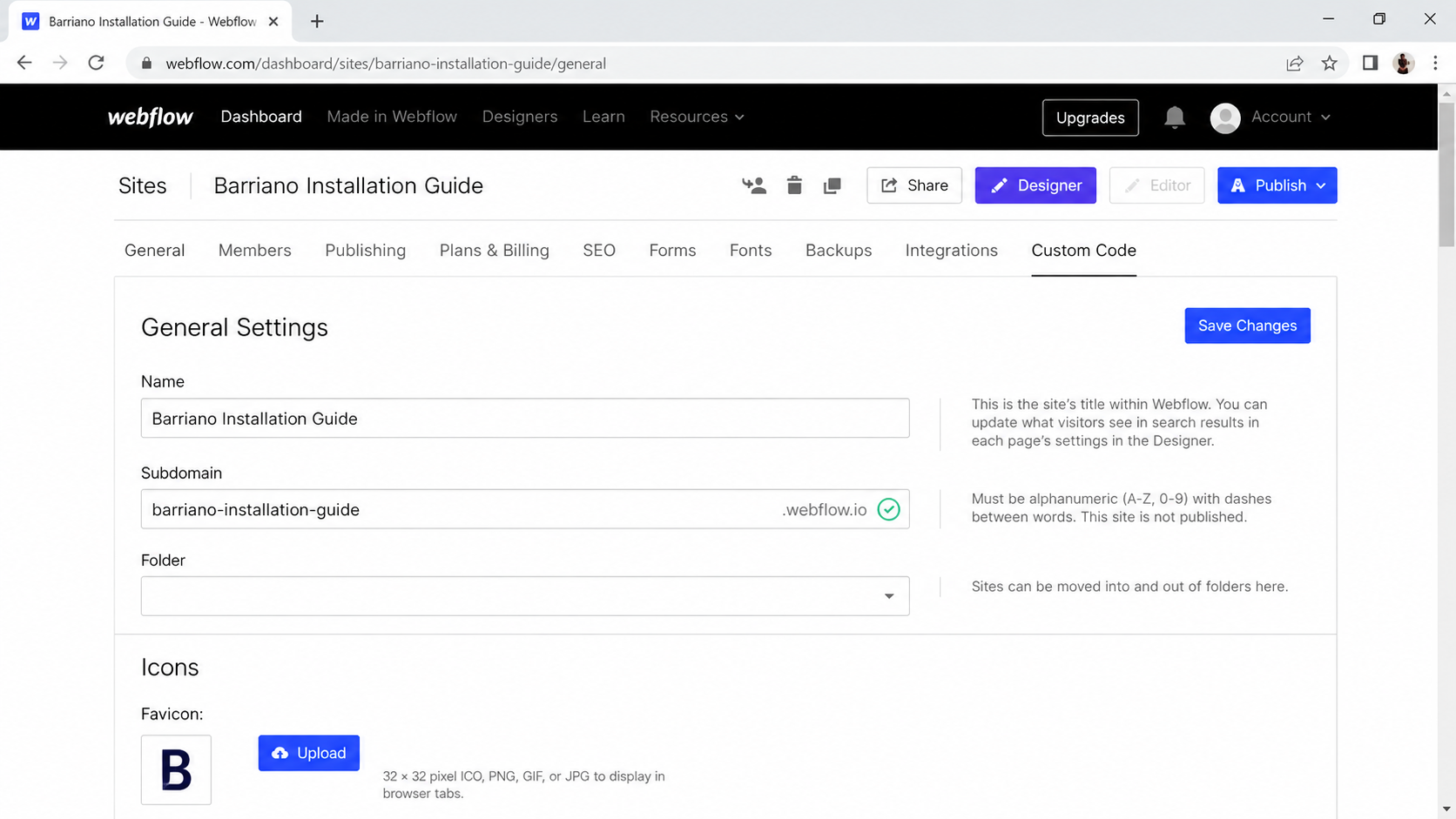Image resolution: width=1456 pixels, height=819 pixels.
Task: Open the Publish dropdown
Action: [1277, 185]
